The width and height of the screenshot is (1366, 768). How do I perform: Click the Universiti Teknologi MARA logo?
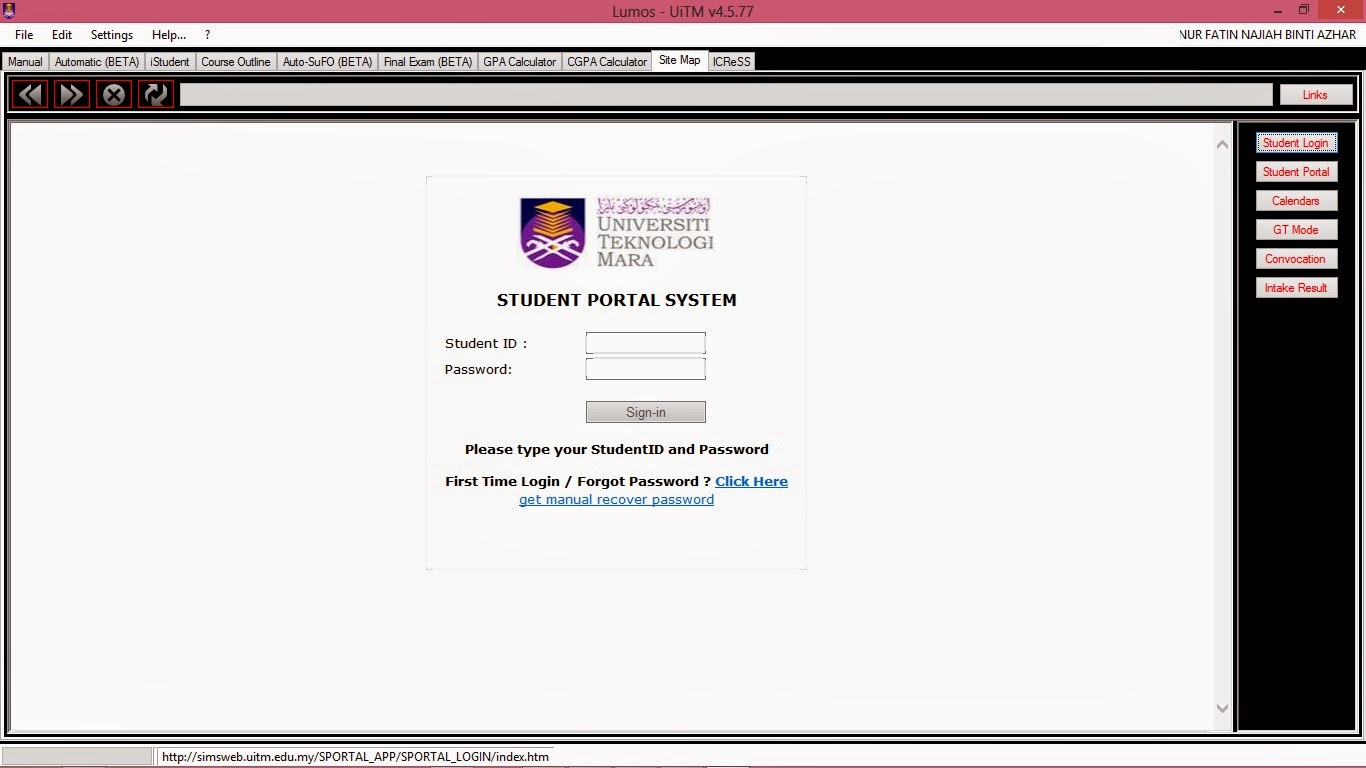[x=617, y=232]
